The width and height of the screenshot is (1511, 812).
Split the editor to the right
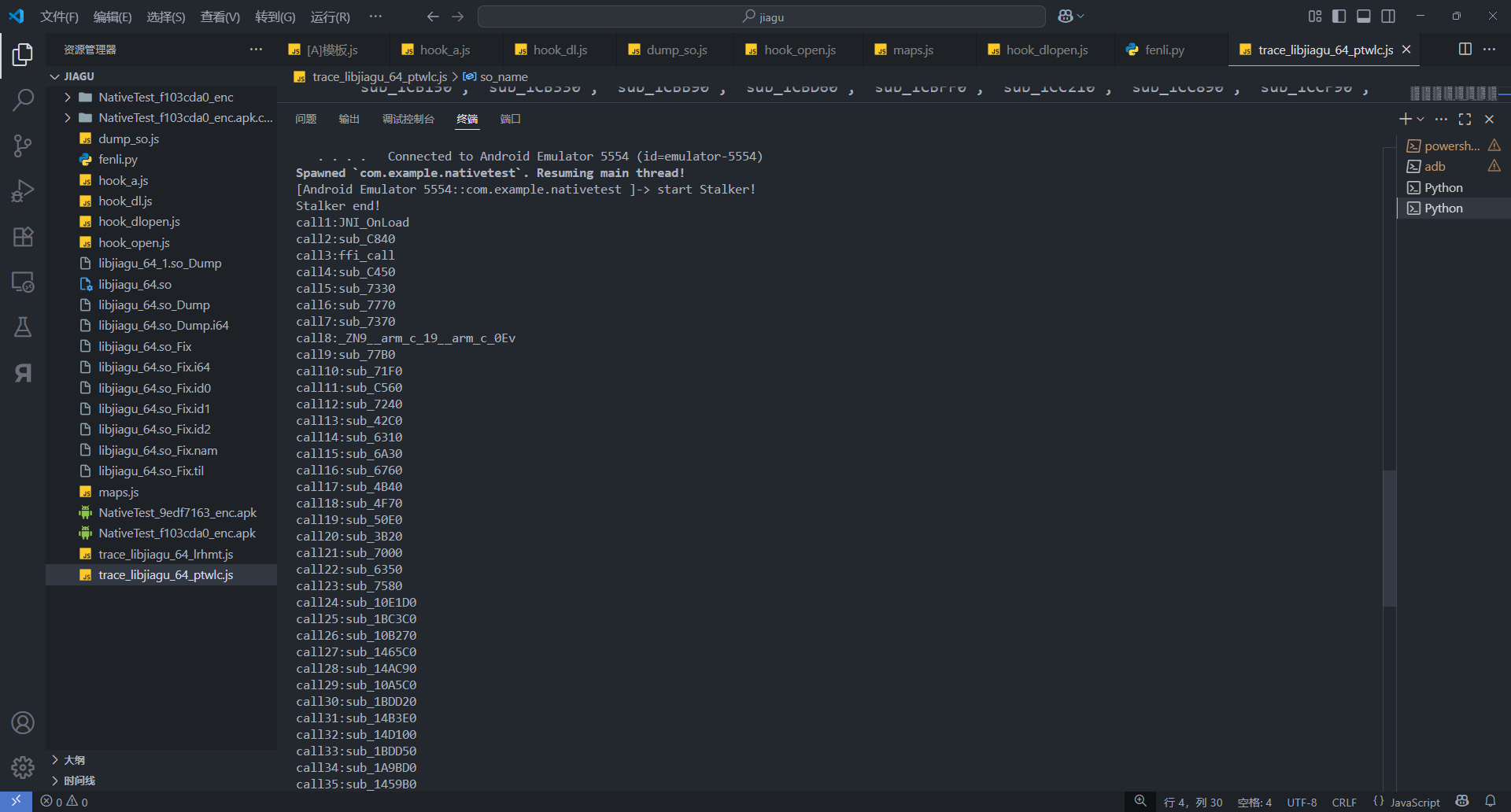(x=1465, y=50)
